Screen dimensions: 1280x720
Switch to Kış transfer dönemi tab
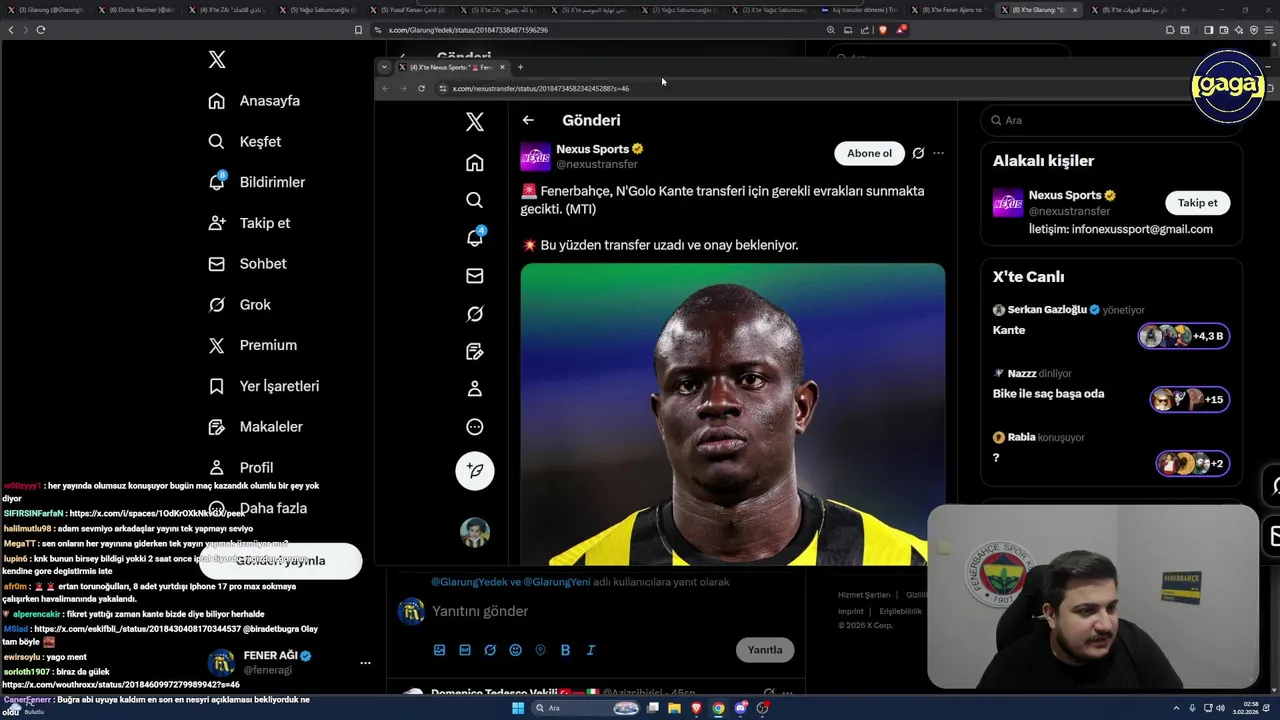857,10
